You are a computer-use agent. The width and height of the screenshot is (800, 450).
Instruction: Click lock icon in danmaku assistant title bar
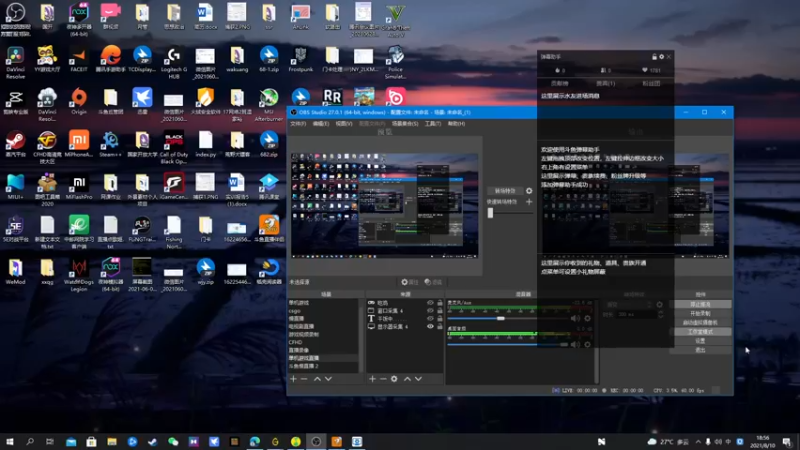click(655, 57)
